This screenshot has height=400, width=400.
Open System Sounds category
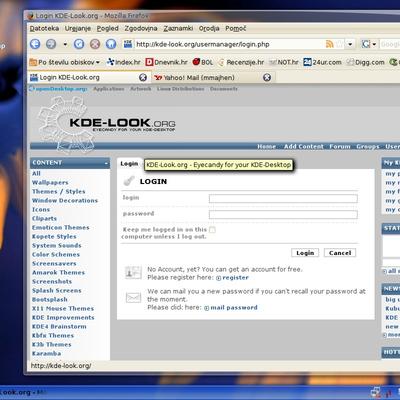coord(57,246)
